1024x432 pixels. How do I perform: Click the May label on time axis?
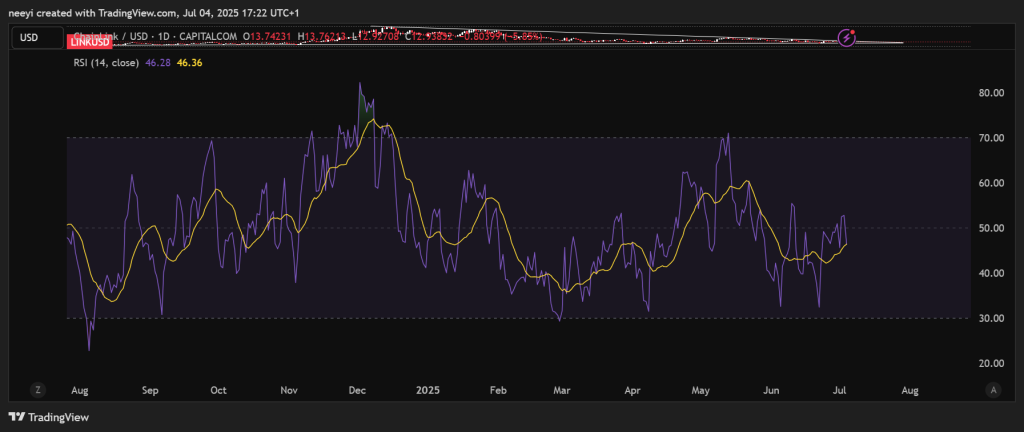tap(701, 391)
